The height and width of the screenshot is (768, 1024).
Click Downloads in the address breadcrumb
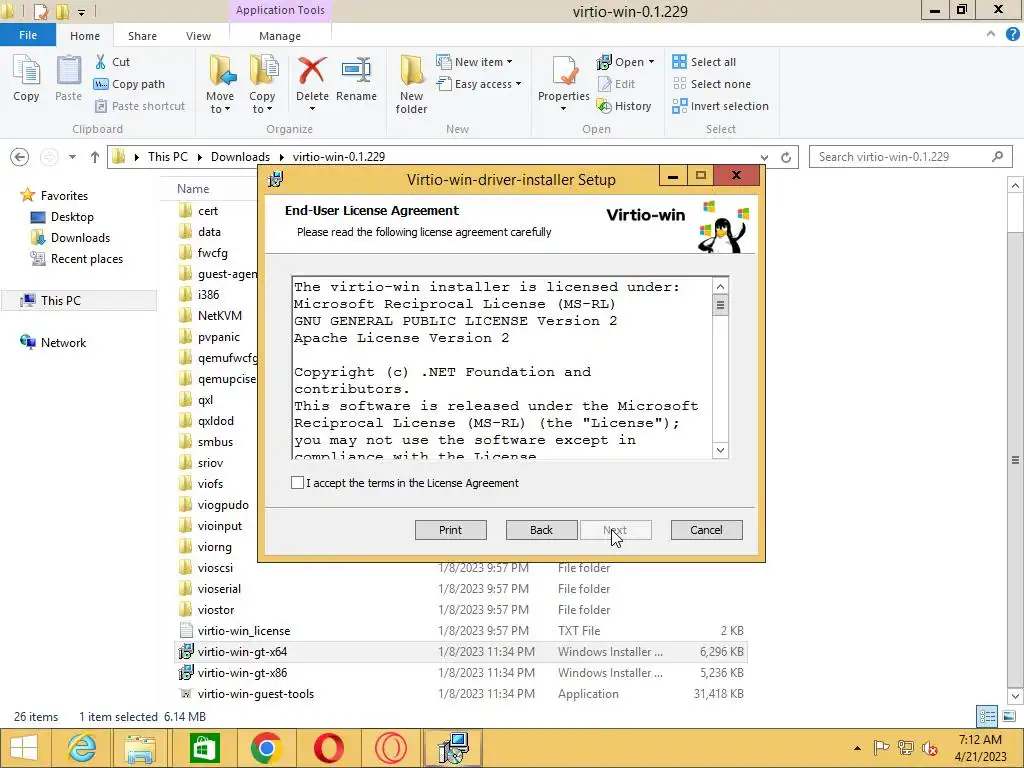pyautogui.click(x=240, y=157)
